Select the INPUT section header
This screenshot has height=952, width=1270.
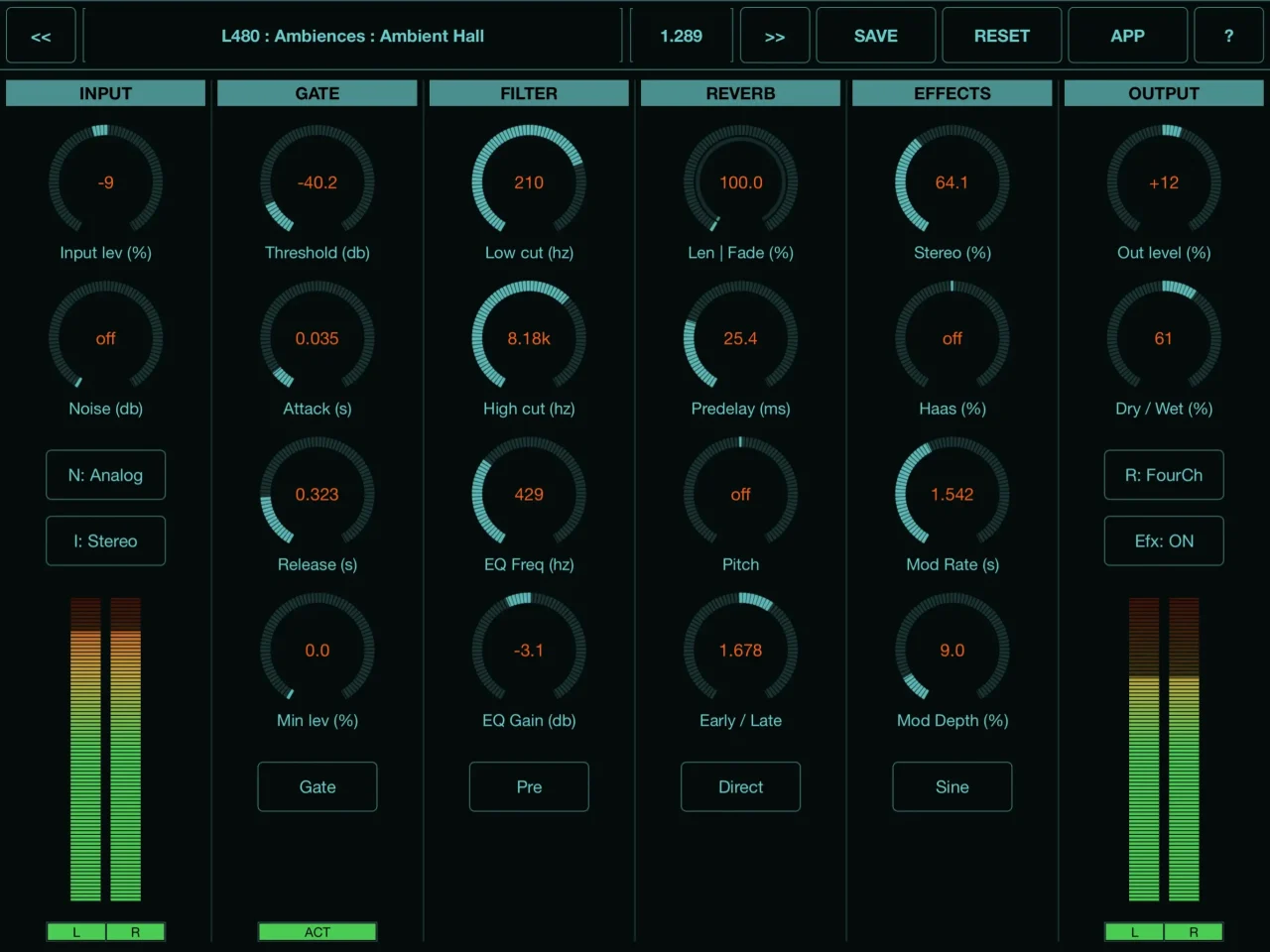[x=106, y=93]
